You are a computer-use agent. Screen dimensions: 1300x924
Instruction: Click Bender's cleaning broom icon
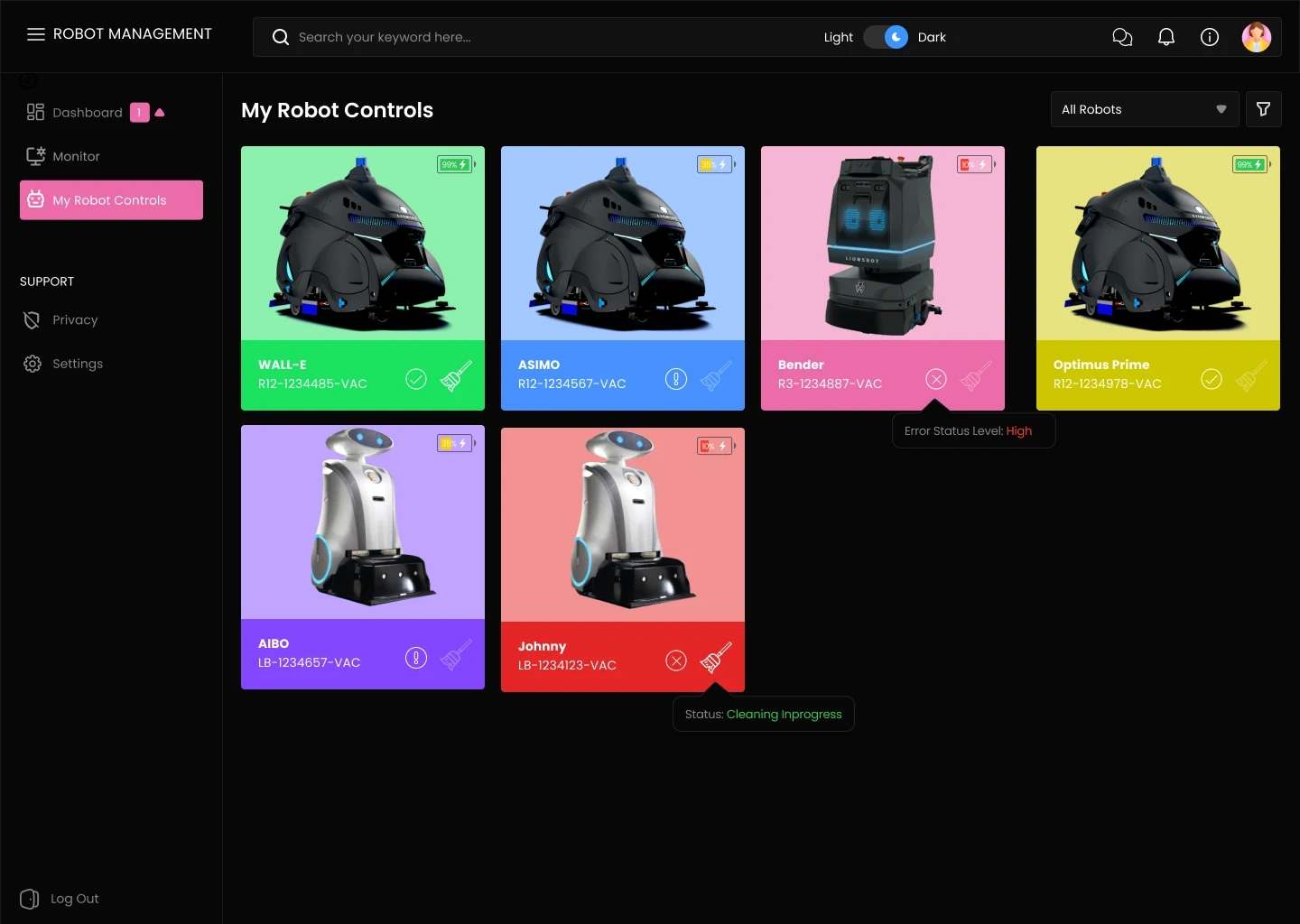pyautogui.click(x=976, y=375)
